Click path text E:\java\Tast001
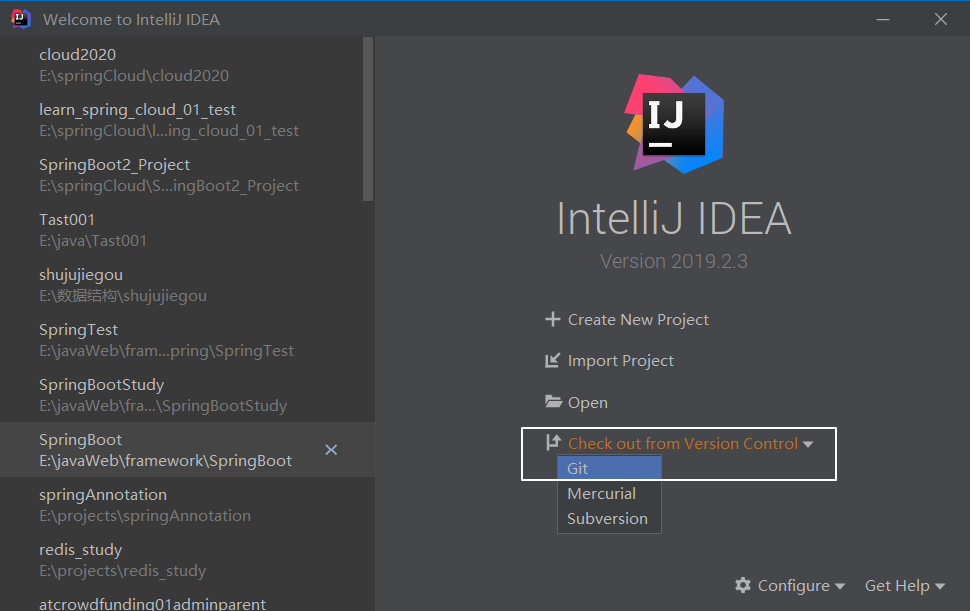The image size is (970, 611). click(93, 241)
